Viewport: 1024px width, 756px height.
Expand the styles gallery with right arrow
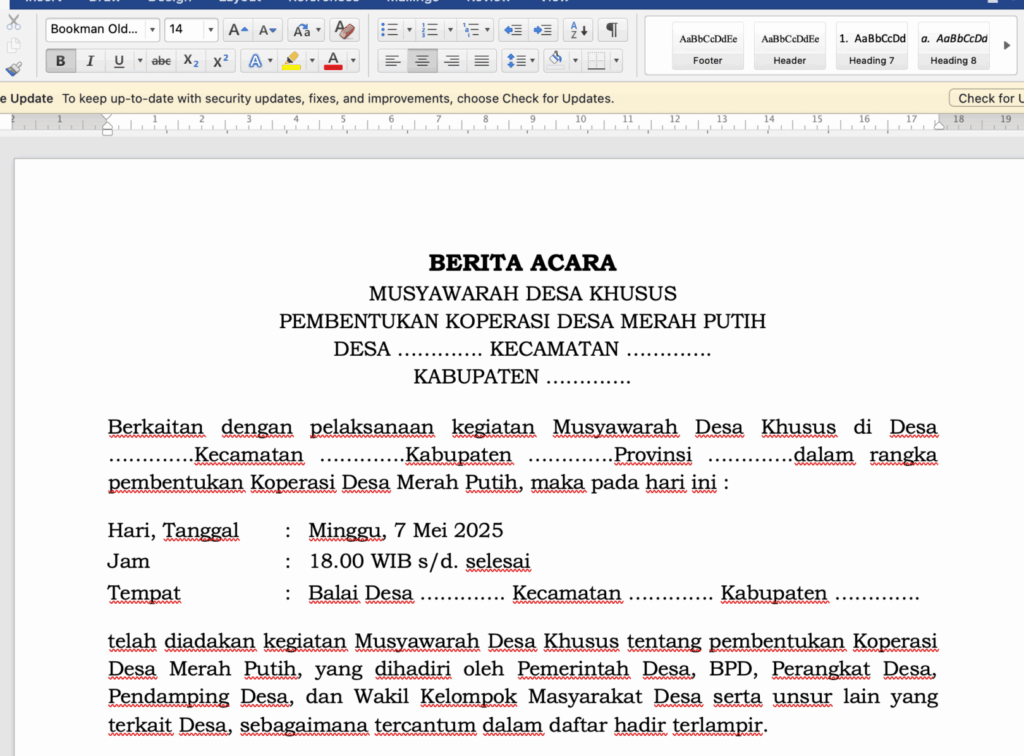(1007, 45)
